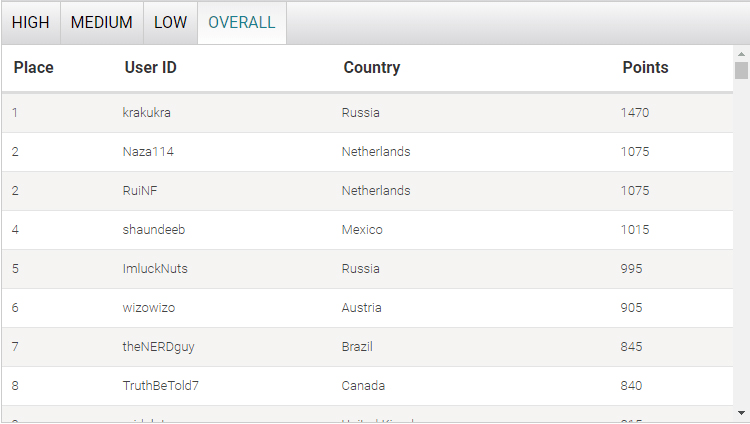
Task: Select the wizowizo row from Austria
Action: click(367, 308)
